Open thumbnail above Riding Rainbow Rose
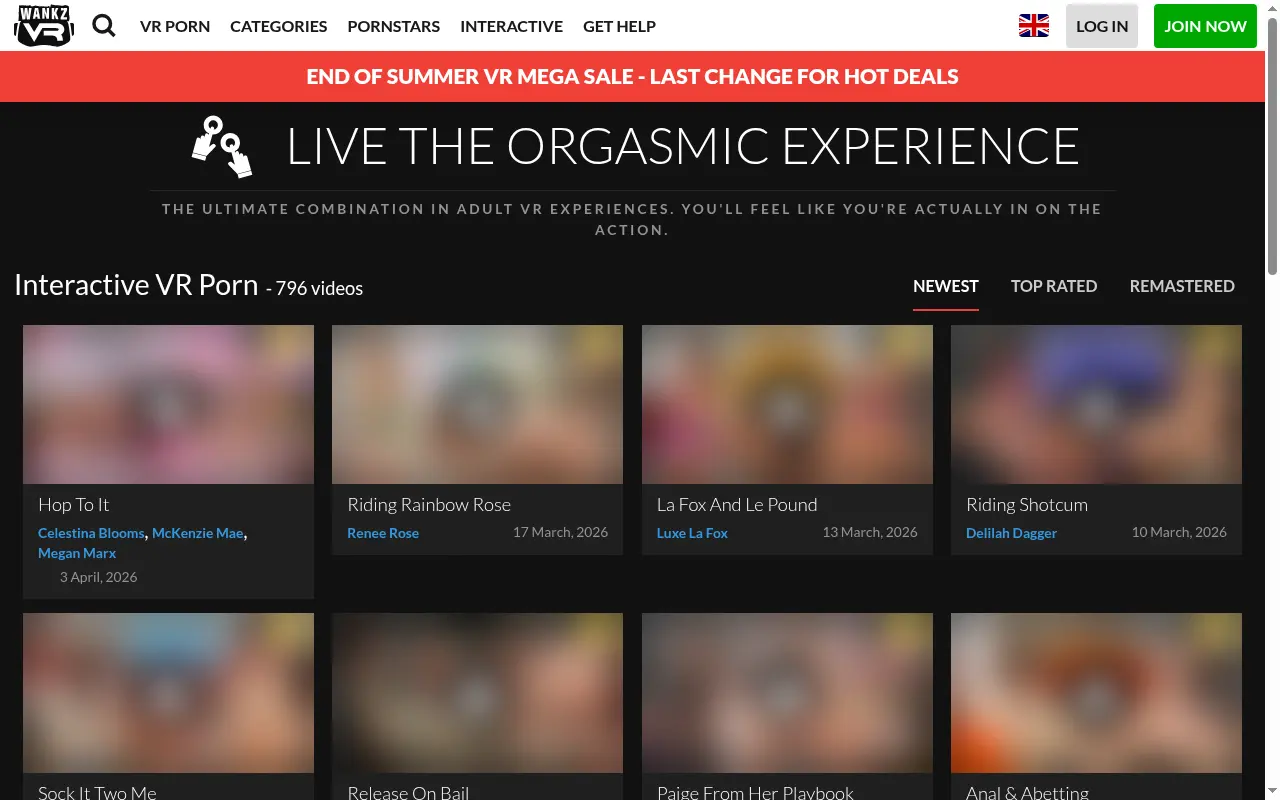The height and width of the screenshot is (800, 1280). click(x=477, y=404)
